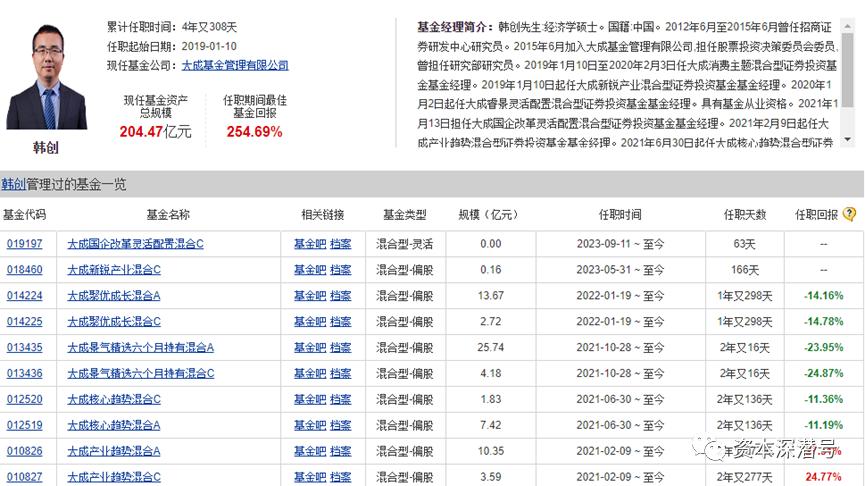Click the 任职天数 column header

pos(745,215)
